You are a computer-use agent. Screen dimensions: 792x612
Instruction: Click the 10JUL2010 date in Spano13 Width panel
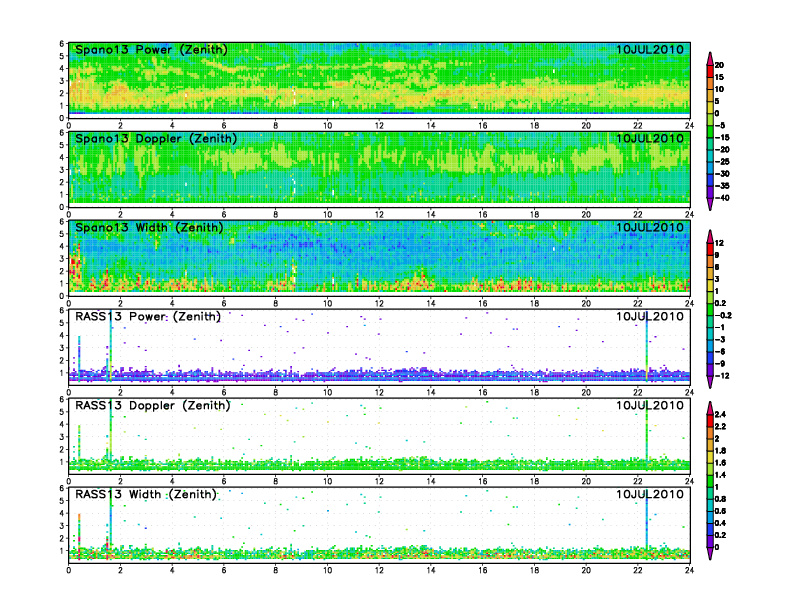coord(650,227)
